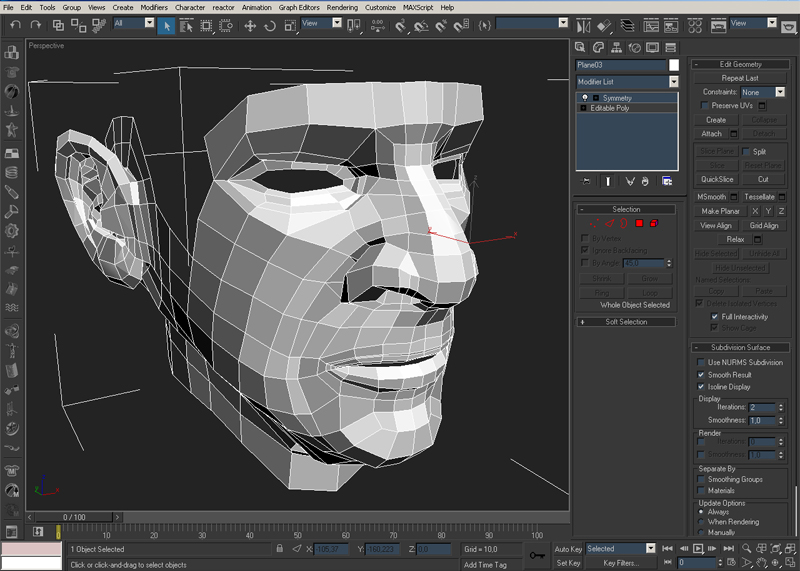The image size is (800, 571).
Task: Enable Smoothing Groups checkbox
Action: [701, 479]
